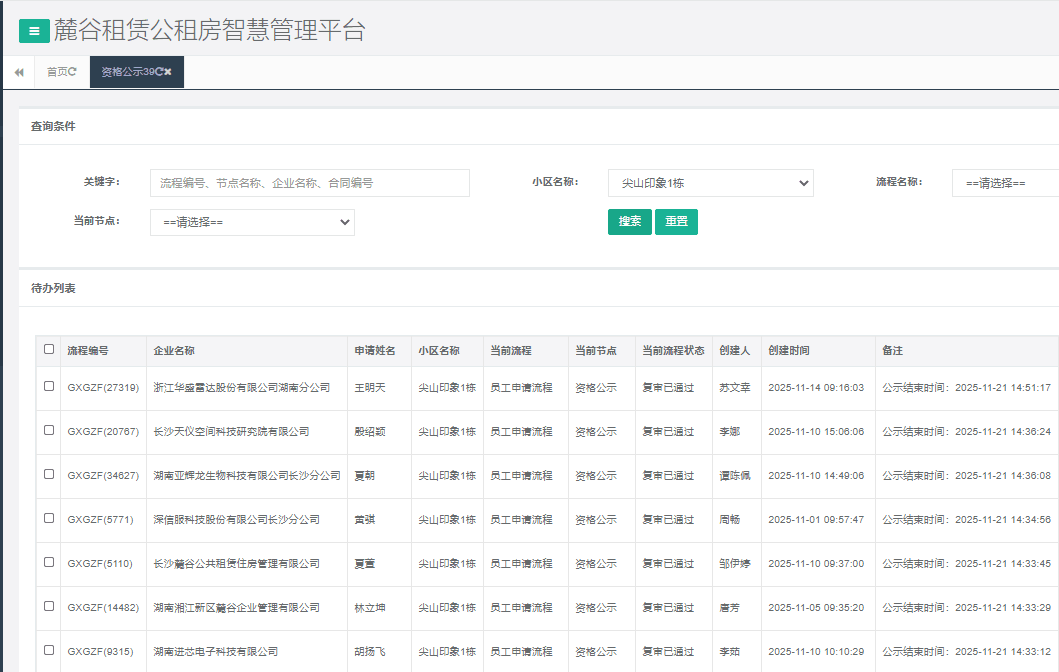Screen dimensions: 1059x672
Task: Select the checkbox for GXGZF(5771)
Action: point(49,518)
